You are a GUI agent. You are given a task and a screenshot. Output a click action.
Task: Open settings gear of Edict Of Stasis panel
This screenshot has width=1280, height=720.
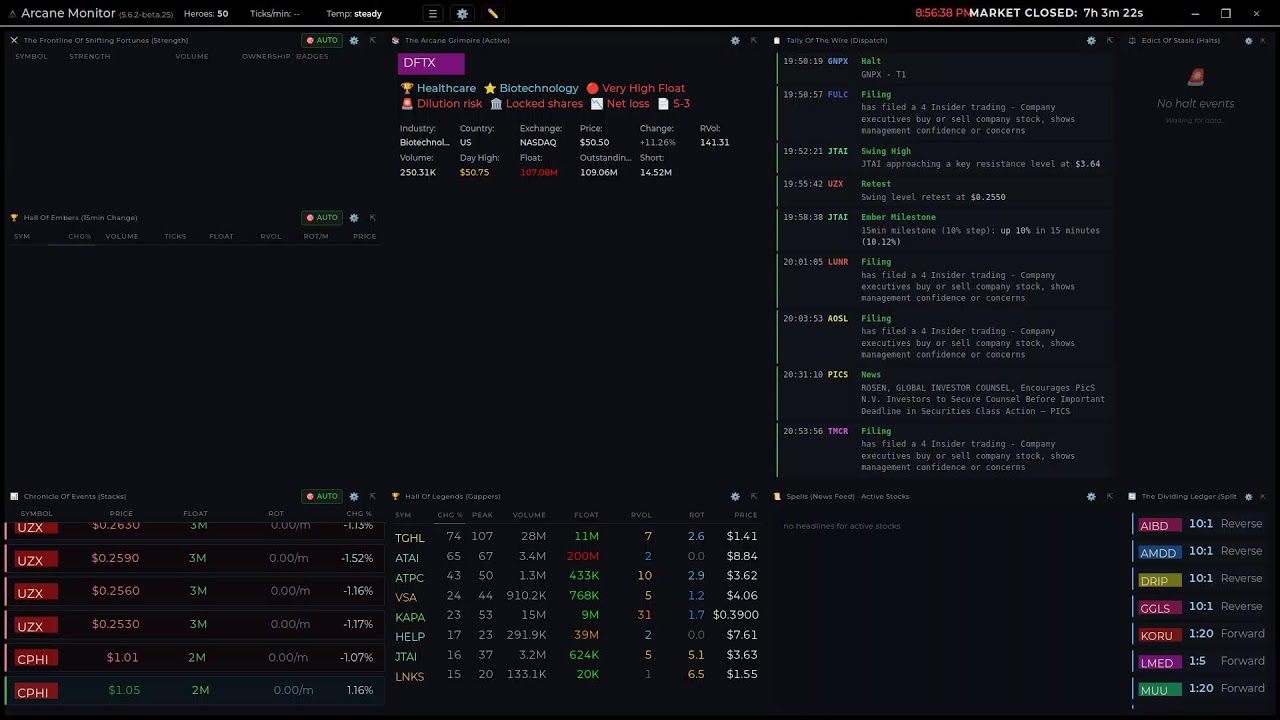[x=1248, y=40]
